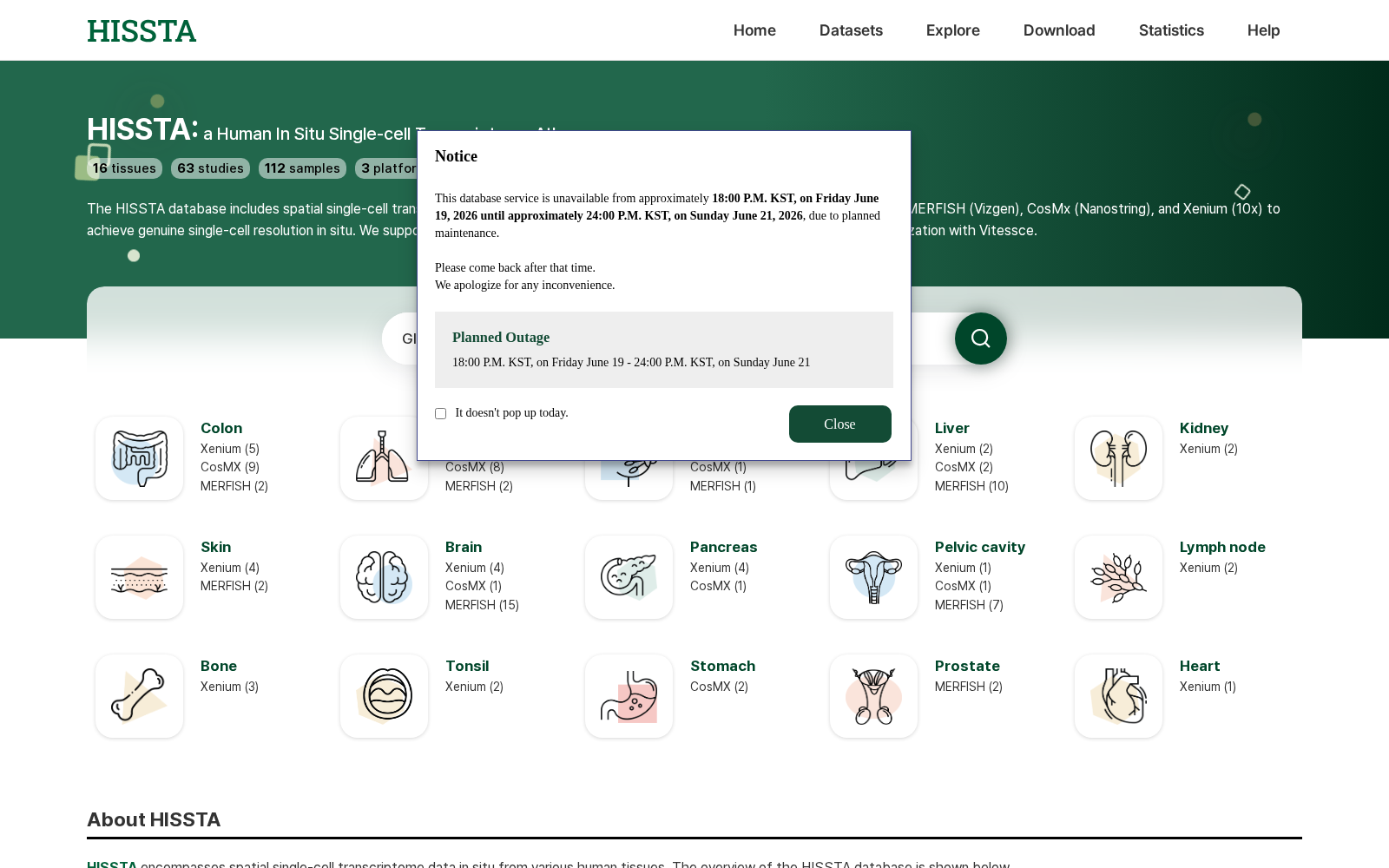The image size is (1389, 868).
Task: Click the Pelvic cavity uterus icon
Action: point(874,577)
